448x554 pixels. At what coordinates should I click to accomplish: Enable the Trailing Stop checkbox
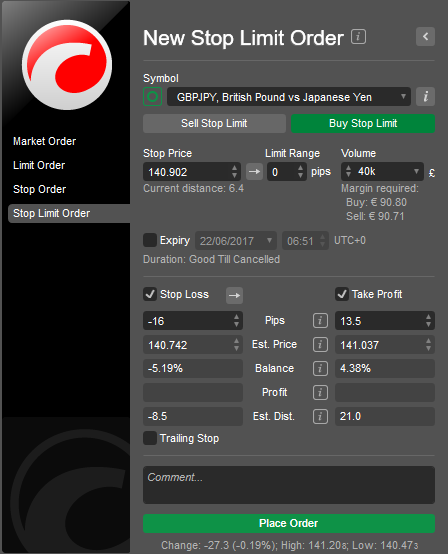coord(150,438)
